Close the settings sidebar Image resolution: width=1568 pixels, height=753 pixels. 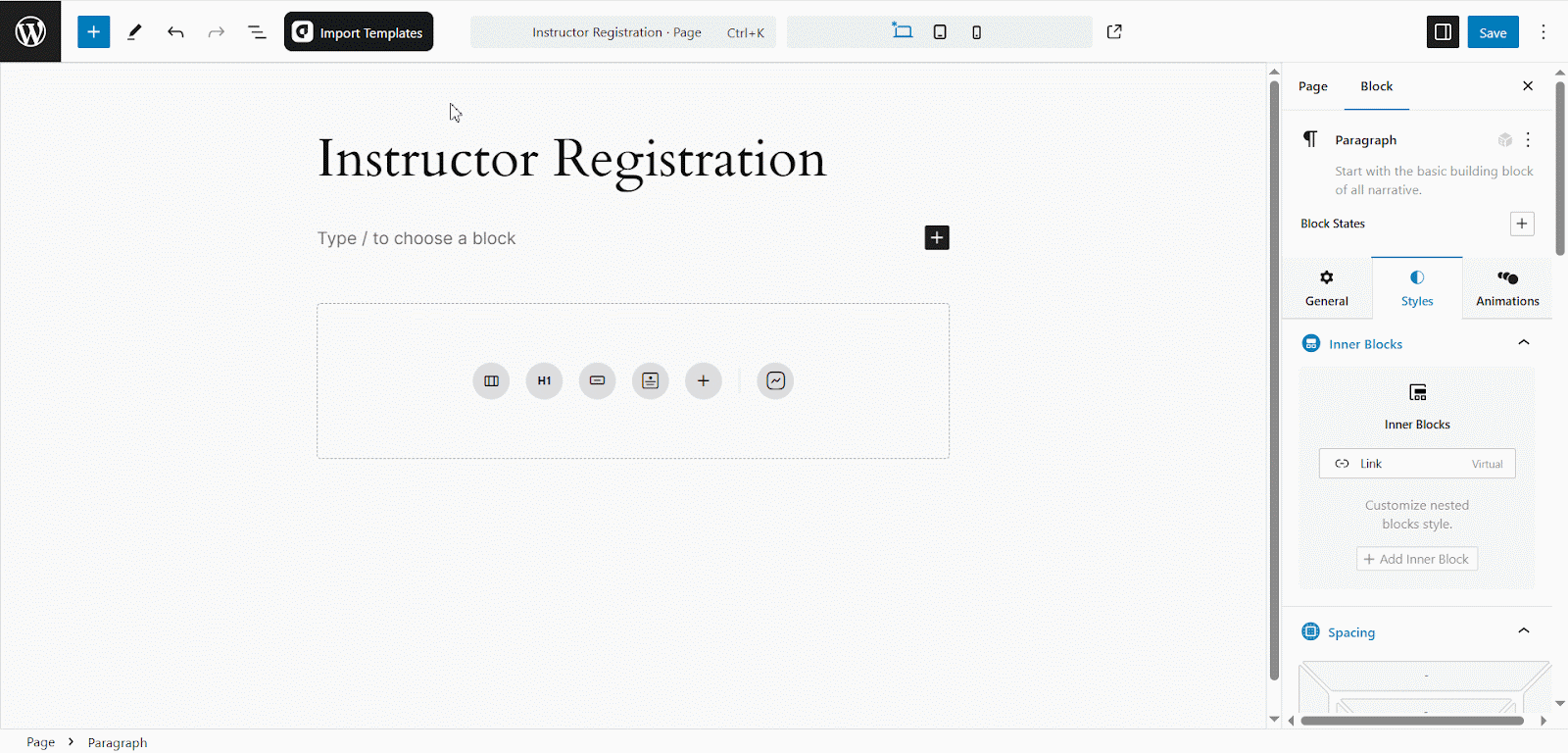tap(1528, 86)
